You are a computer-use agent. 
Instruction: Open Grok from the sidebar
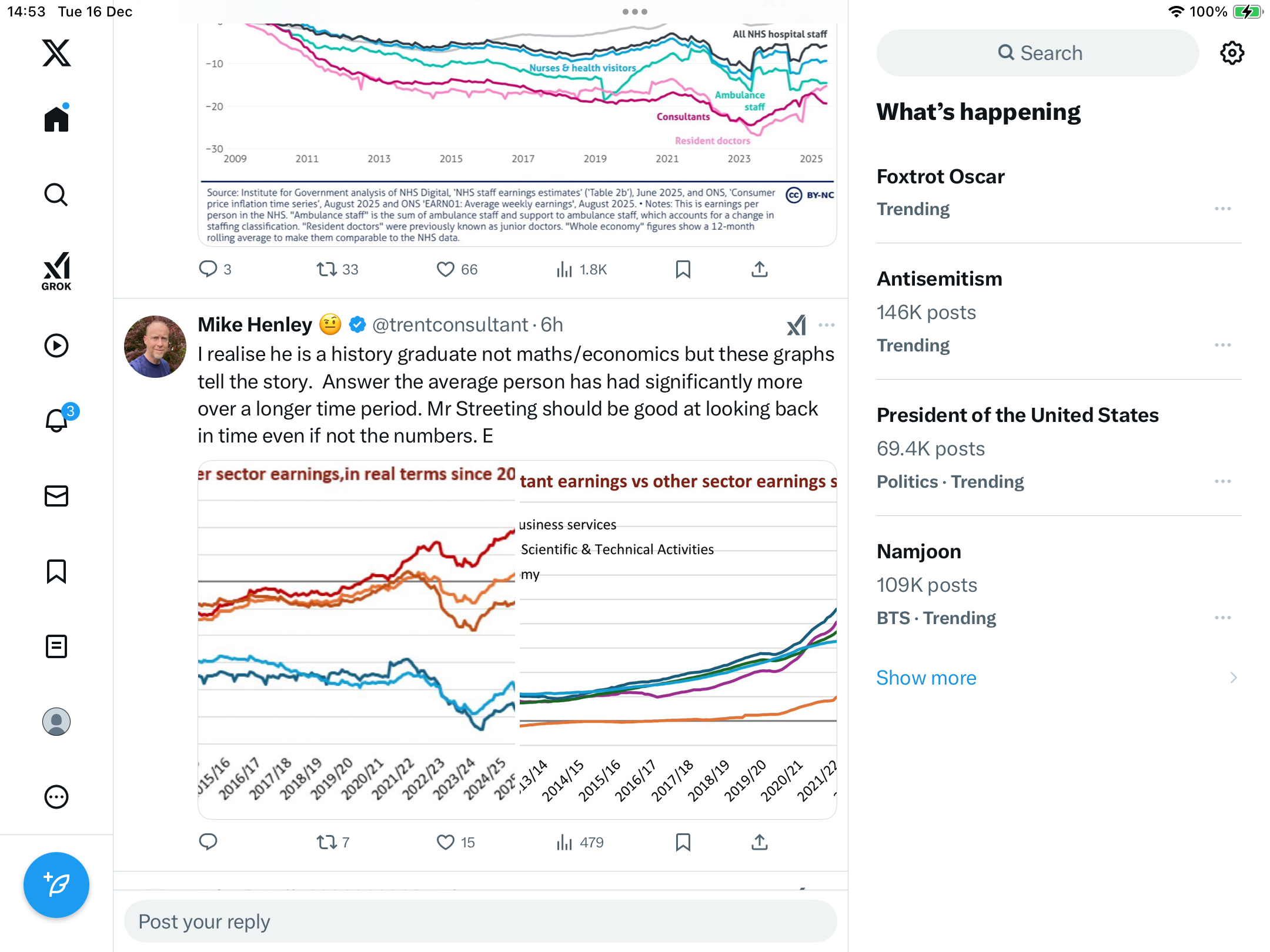tap(56, 271)
